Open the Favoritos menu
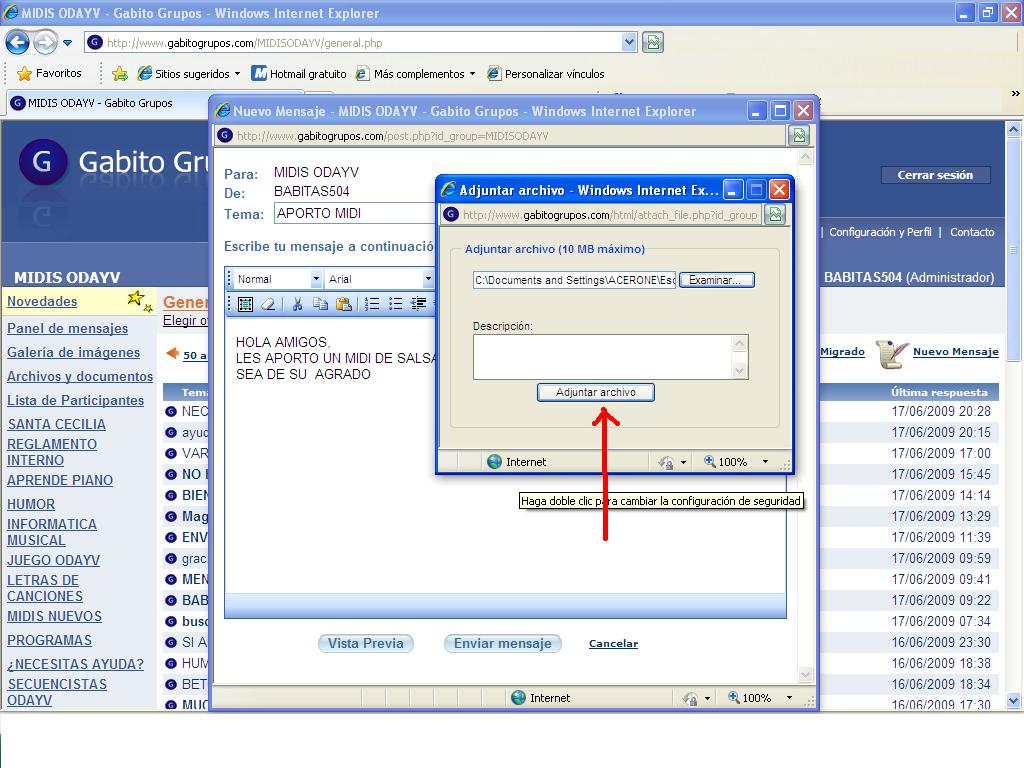This screenshot has height=768, width=1024. click(x=48, y=73)
